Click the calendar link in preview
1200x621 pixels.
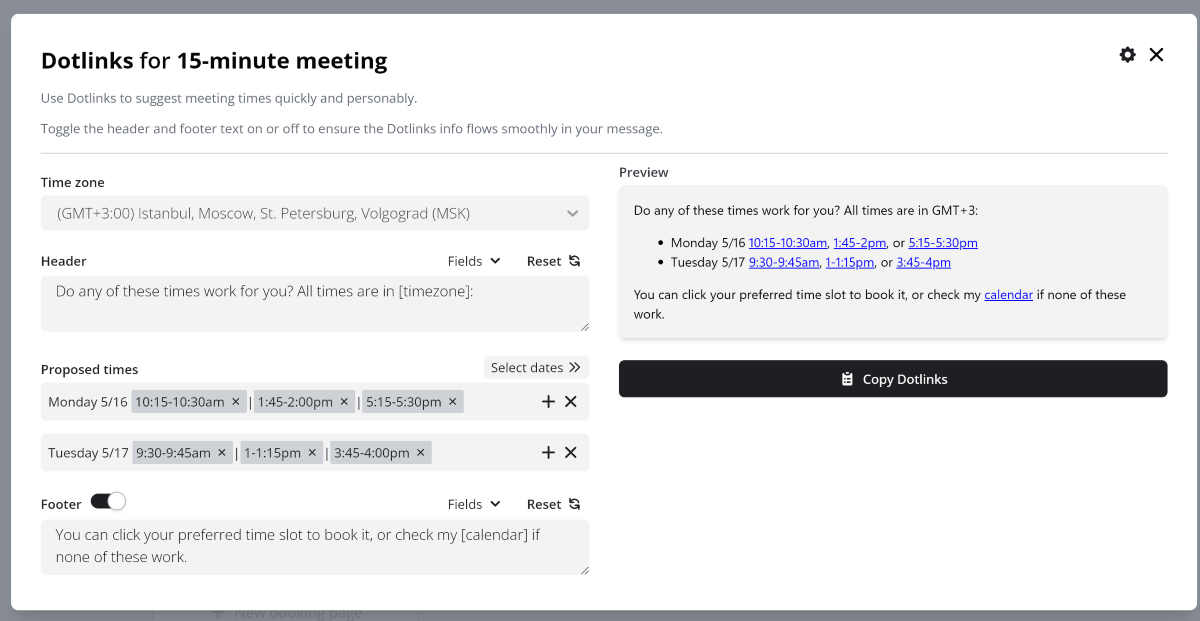(1008, 295)
